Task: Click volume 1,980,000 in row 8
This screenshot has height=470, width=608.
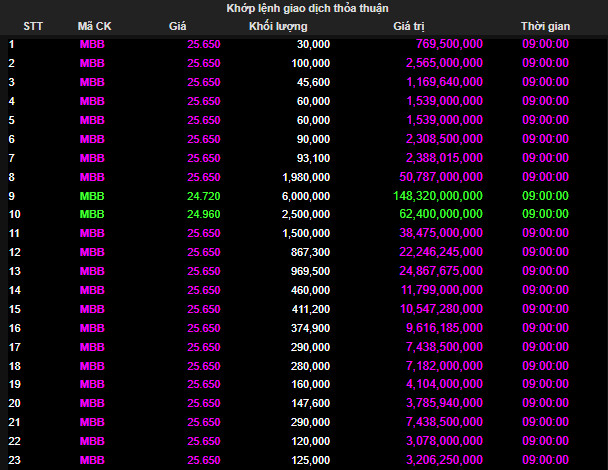Action: 306,177
